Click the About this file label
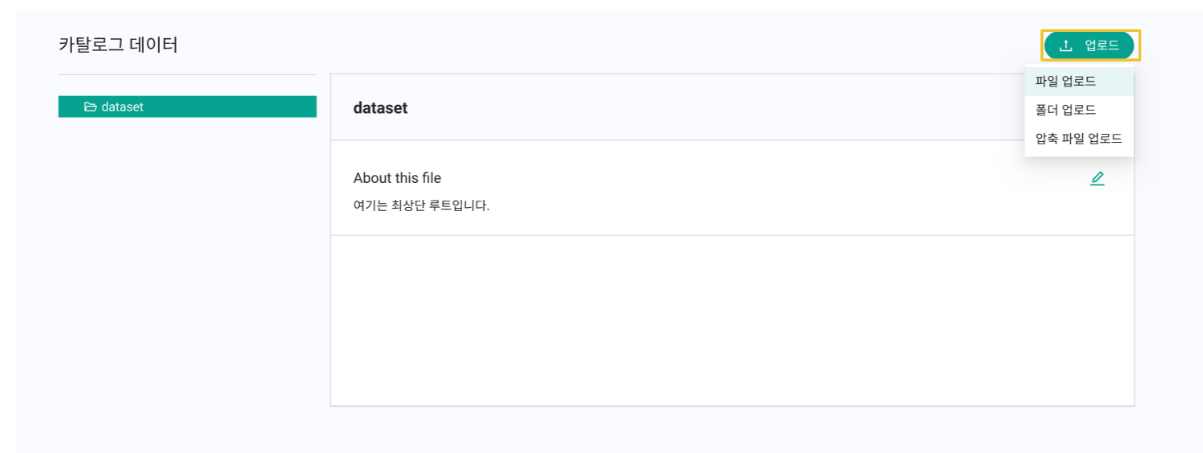This screenshot has width=1203, height=453. [x=397, y=178]
